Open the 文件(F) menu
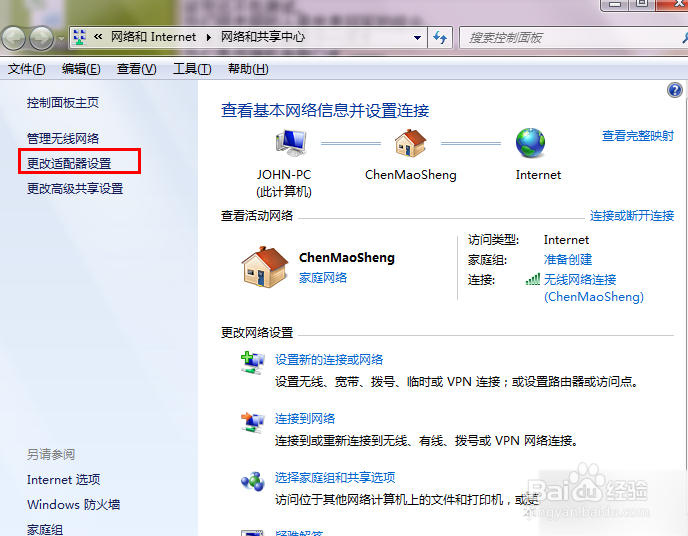This screenshot has height=536, width=688. click(26, 69)
